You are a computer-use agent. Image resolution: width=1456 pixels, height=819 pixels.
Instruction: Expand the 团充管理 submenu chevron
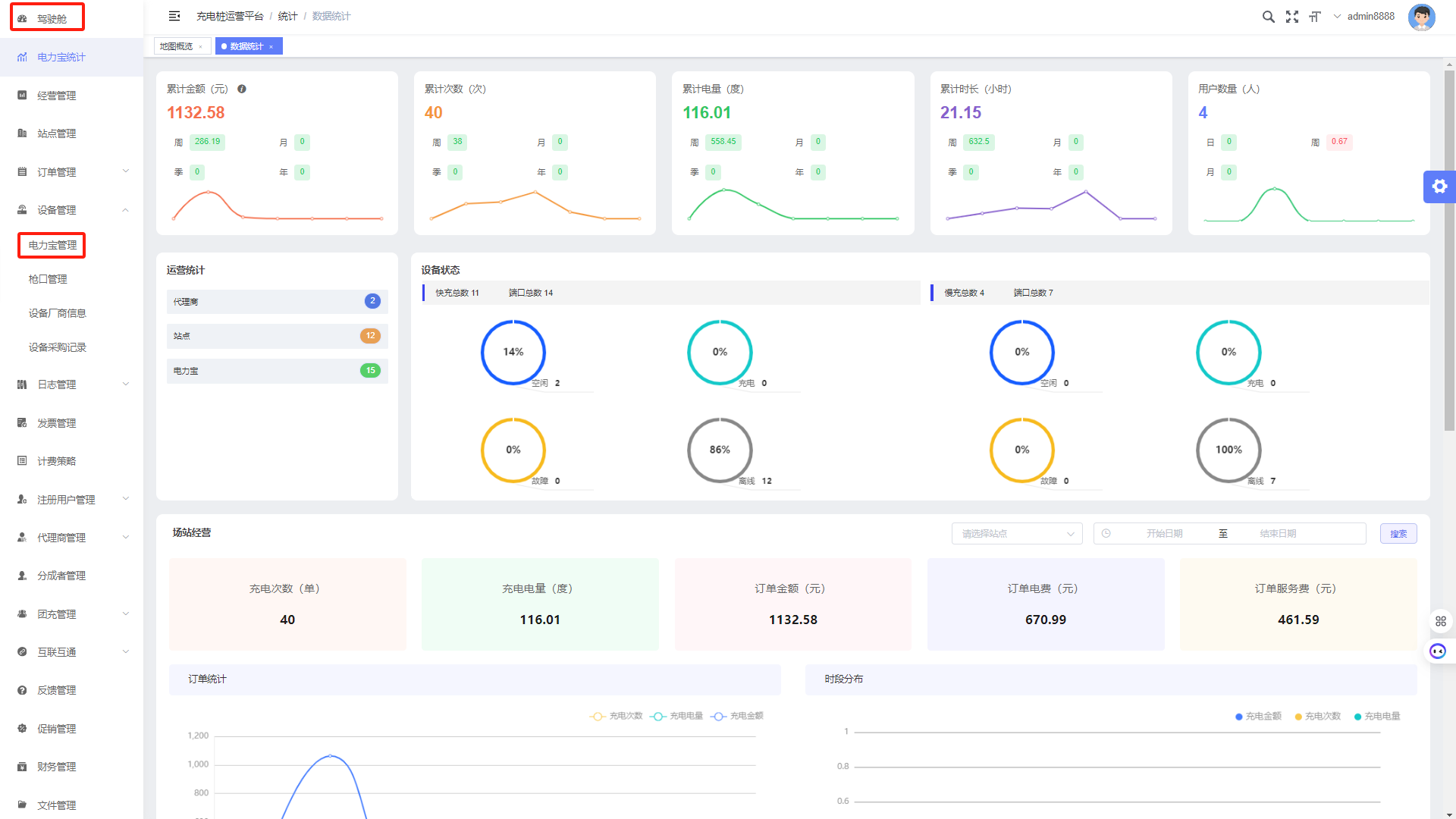tap(126, 613)
